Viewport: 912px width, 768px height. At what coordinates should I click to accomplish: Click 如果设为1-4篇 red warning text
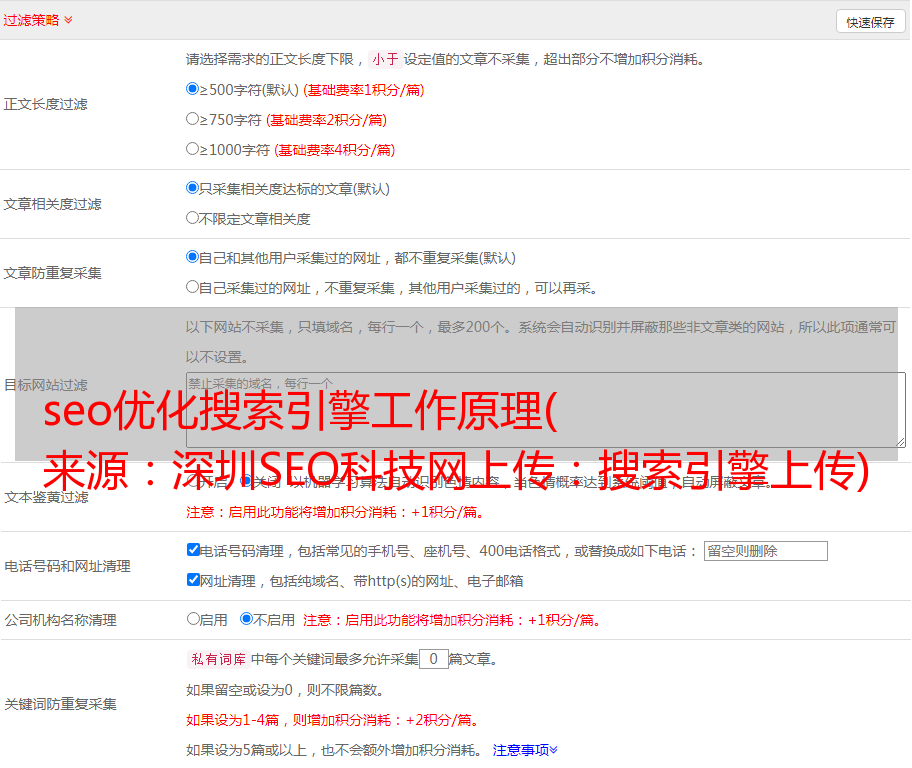[x=334, y=720]
